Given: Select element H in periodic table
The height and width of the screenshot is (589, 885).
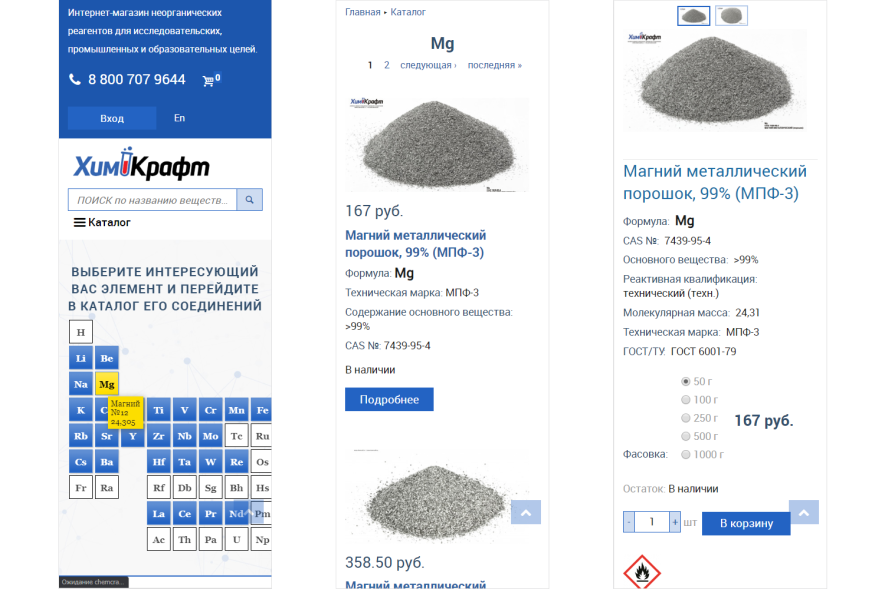Looking at the screenshot, I should coord(81,332).
